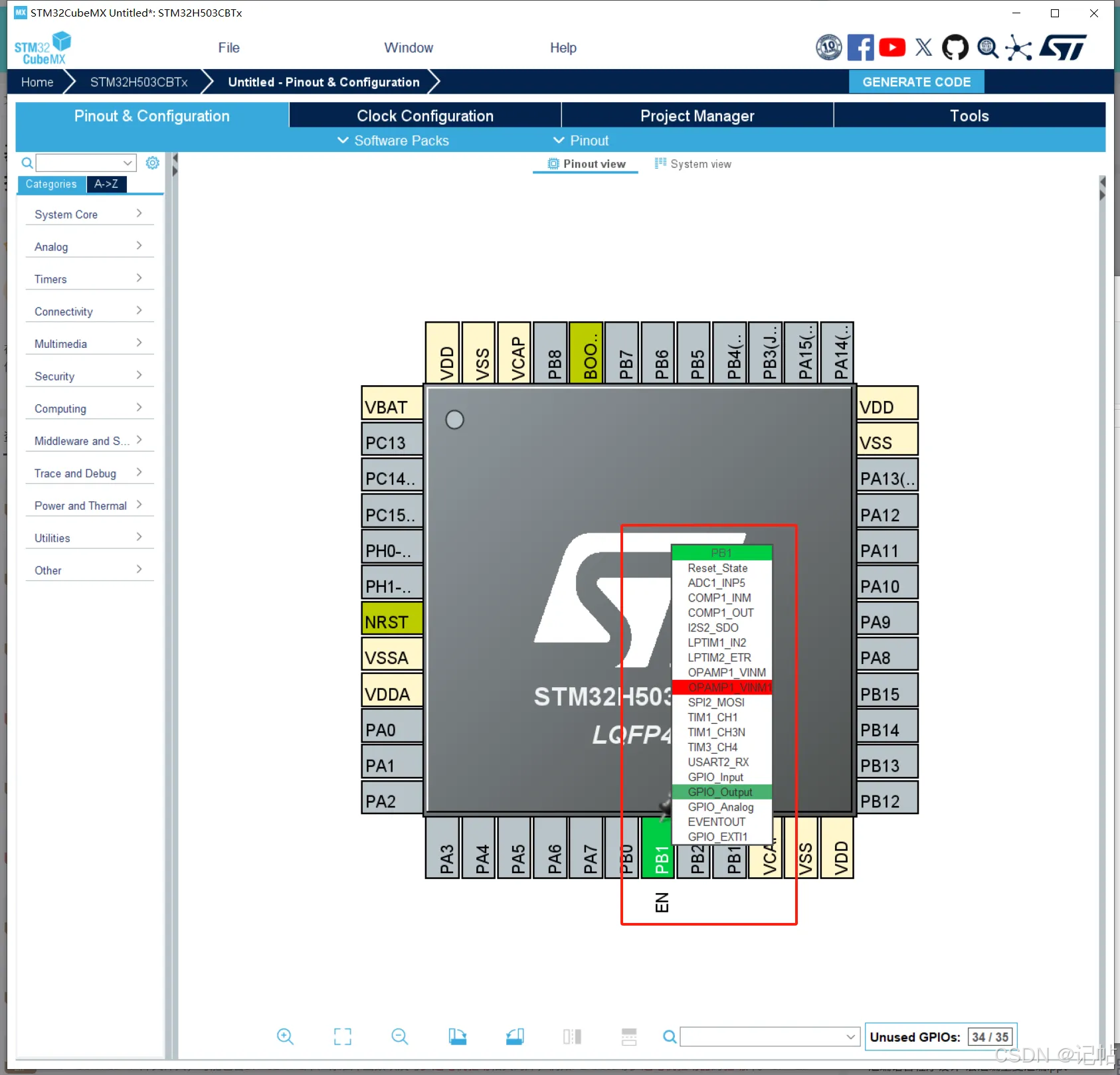Click the peripheral search combo box
1120x1075 pixels.
point(86,163)
